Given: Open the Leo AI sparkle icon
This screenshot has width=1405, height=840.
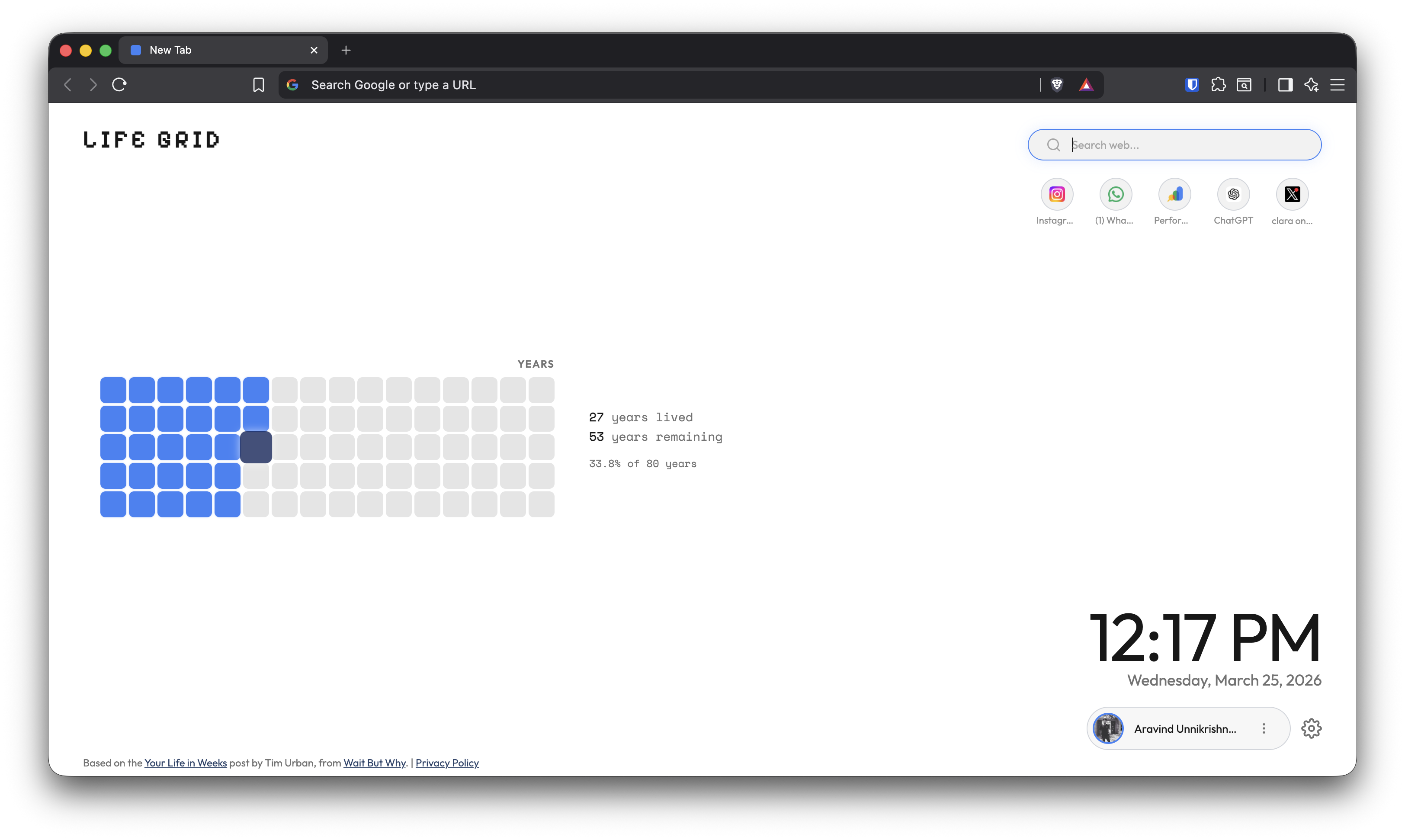Looking at the screenshot, I should pyautogui.click(x=1312, y=84).
